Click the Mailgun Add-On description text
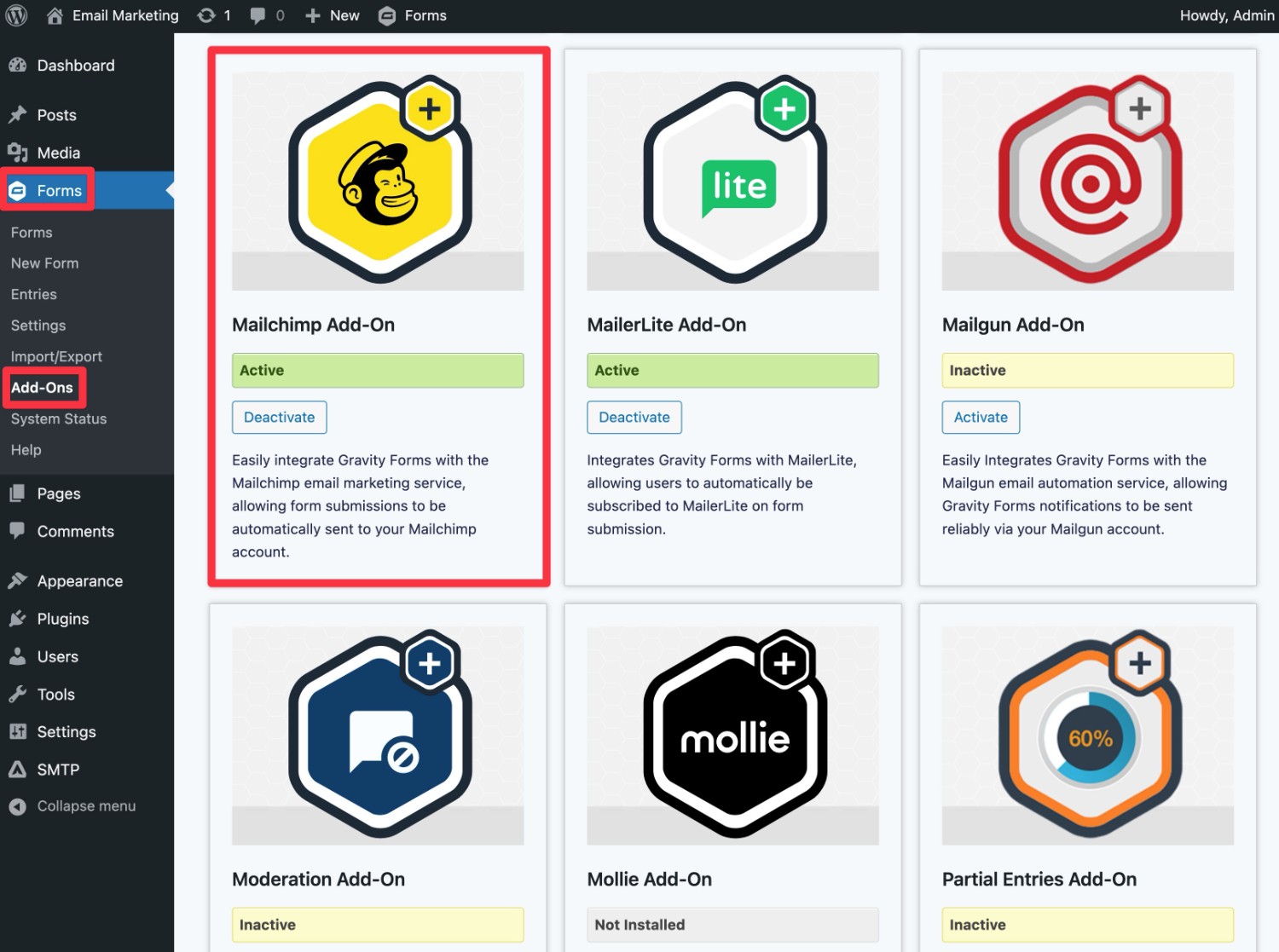The height and width of the screenshot is (952, 1279). [x=1085, y=494]
